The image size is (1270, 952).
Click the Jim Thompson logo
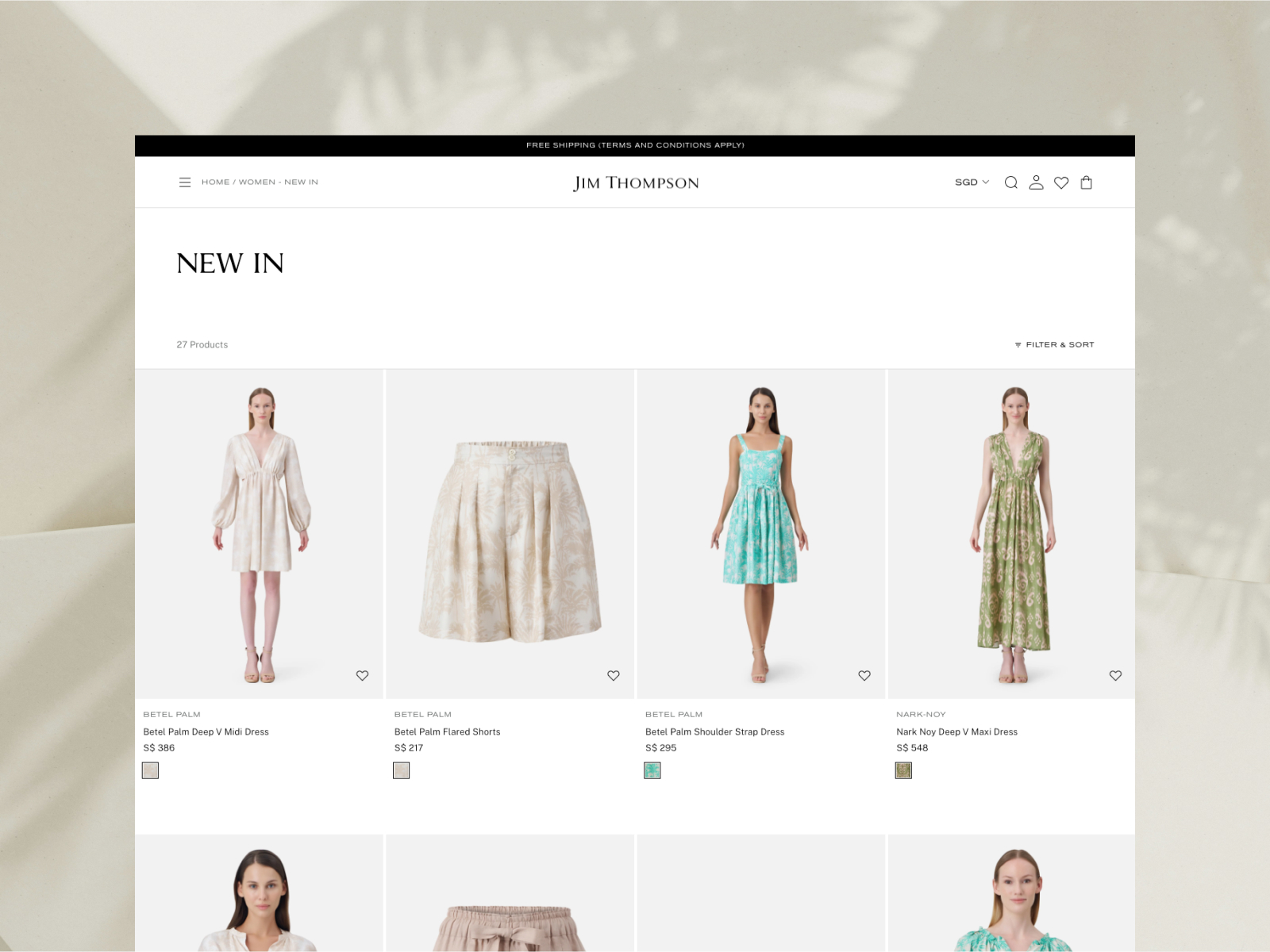pos(636,183)
